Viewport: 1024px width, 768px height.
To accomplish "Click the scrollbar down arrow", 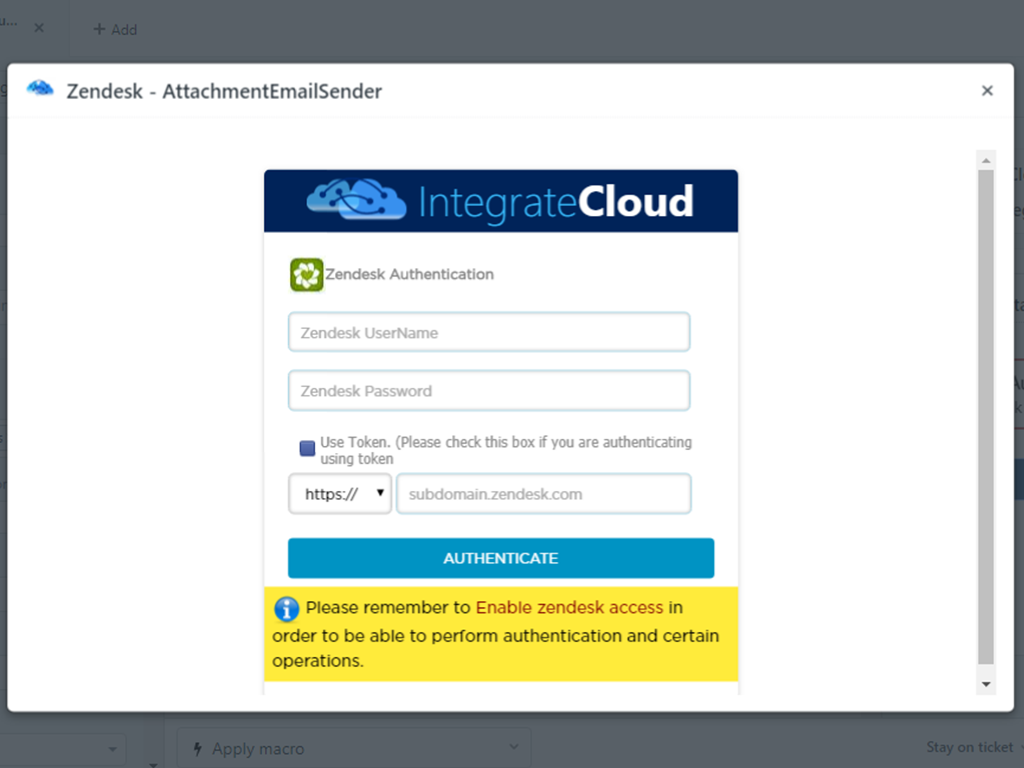I will tap(986, 684).
